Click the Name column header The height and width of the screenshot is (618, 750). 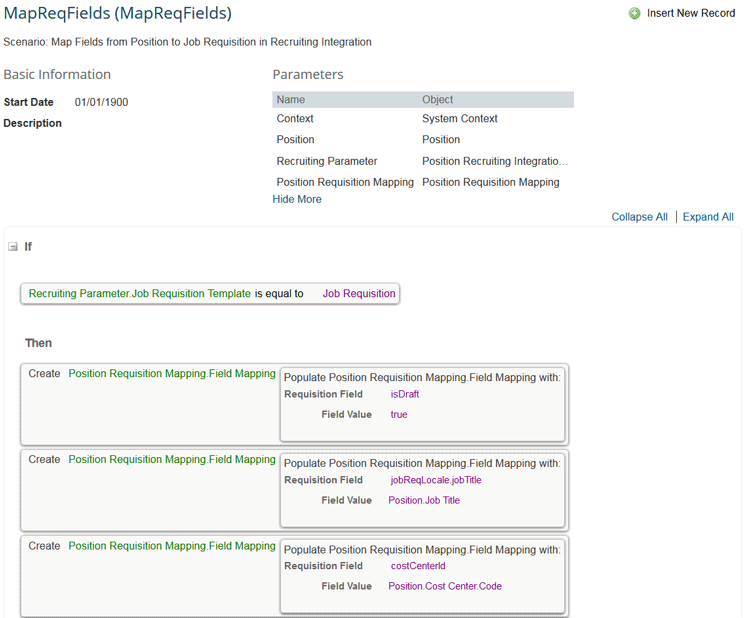pos(291,100)
